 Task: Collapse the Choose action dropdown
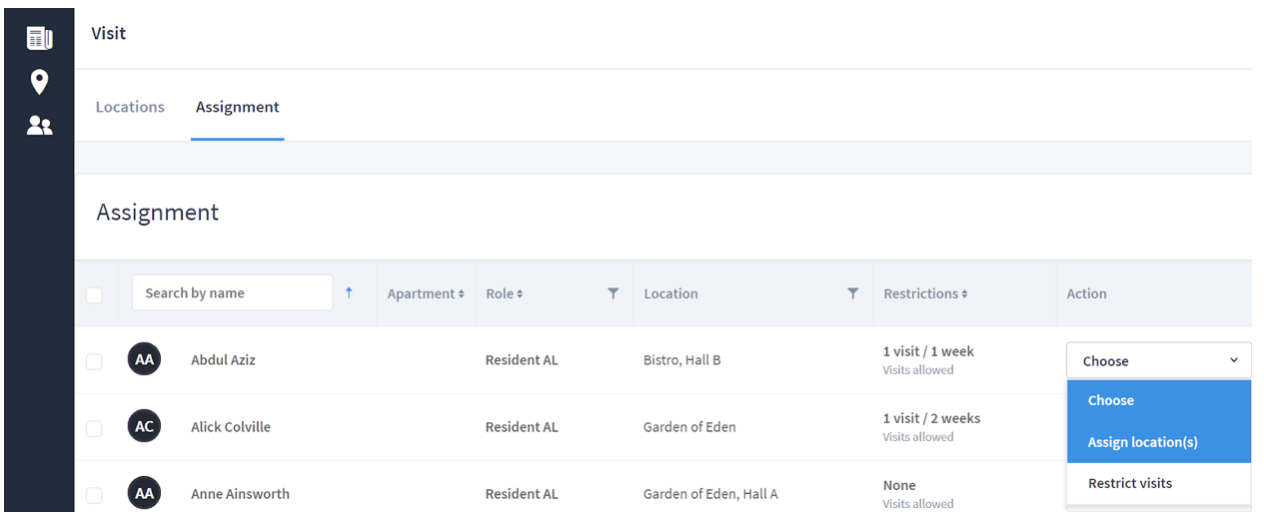pos(1158,361)
